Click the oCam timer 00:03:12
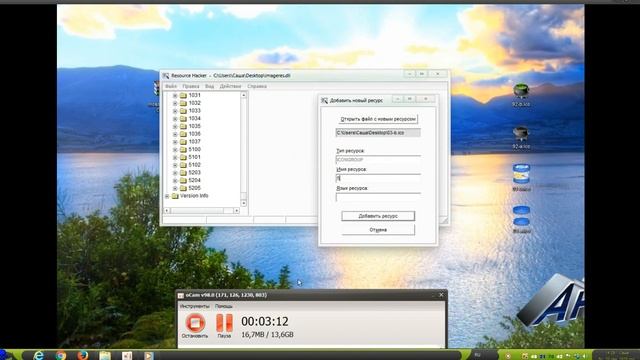This screenshot has width=640, height=360. coord(265,322)
